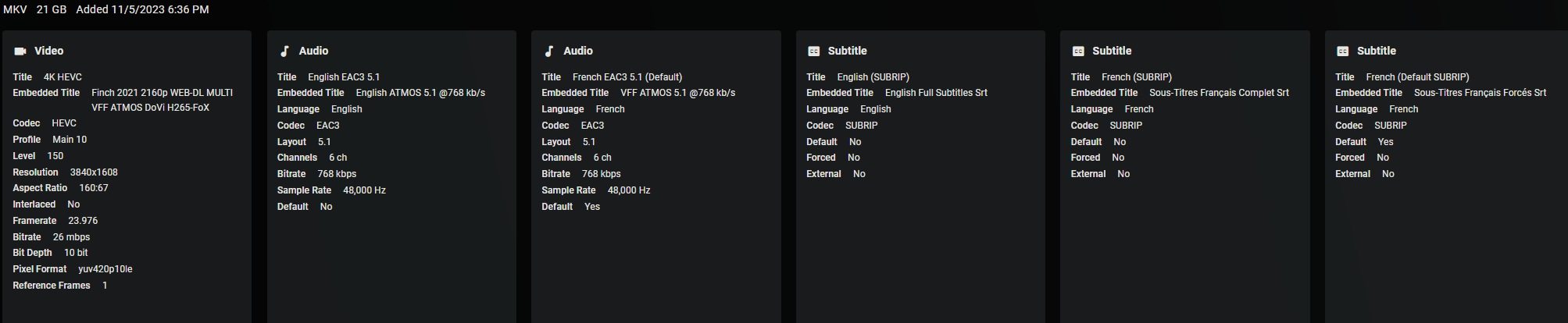Image resolution: width=1568 pixels, height=323 pixels.
Task: Click the yuv420p10le pixel format value
Action: pyautogui.click(x=105, y=269)
